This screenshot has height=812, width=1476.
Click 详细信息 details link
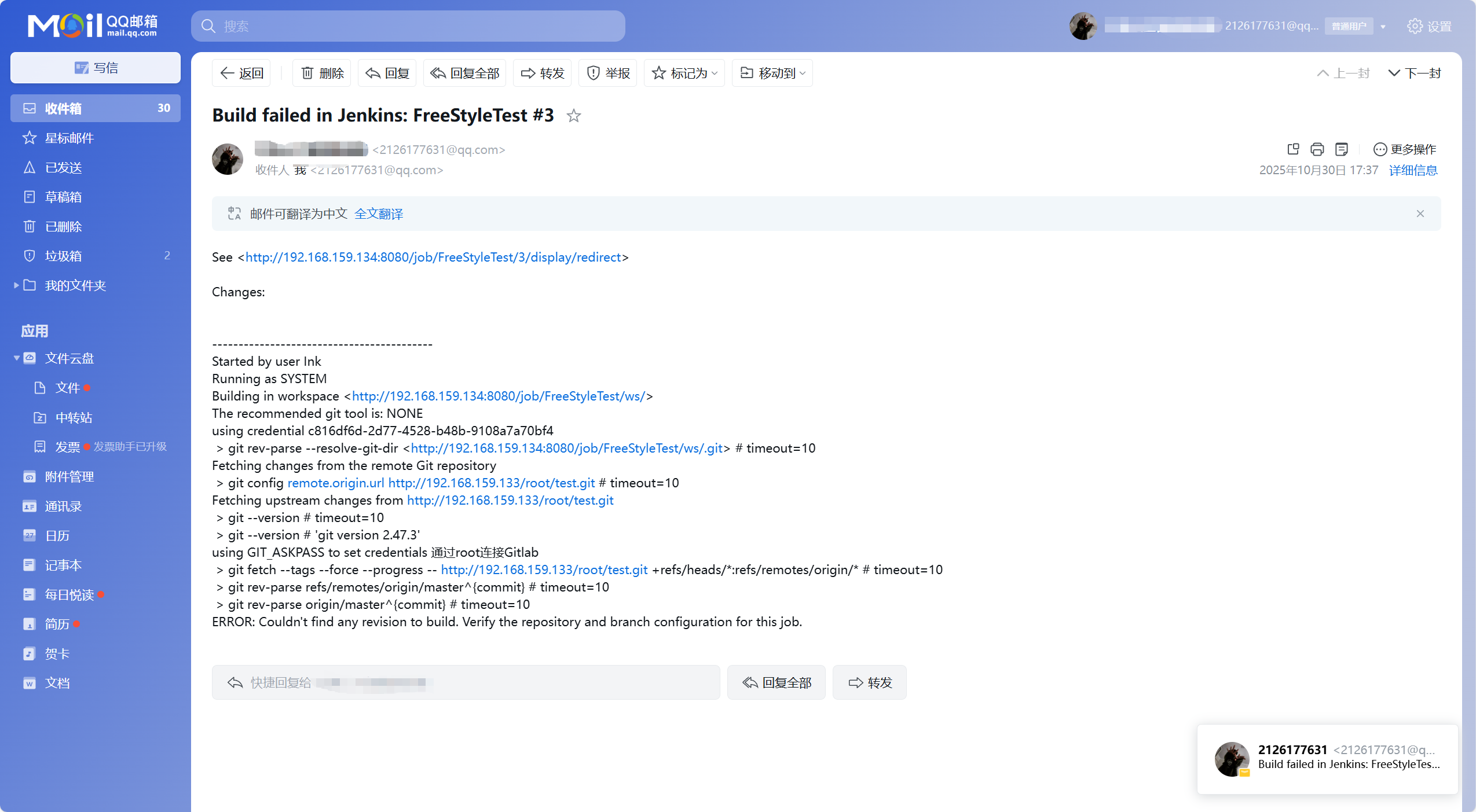point(1413,170)
